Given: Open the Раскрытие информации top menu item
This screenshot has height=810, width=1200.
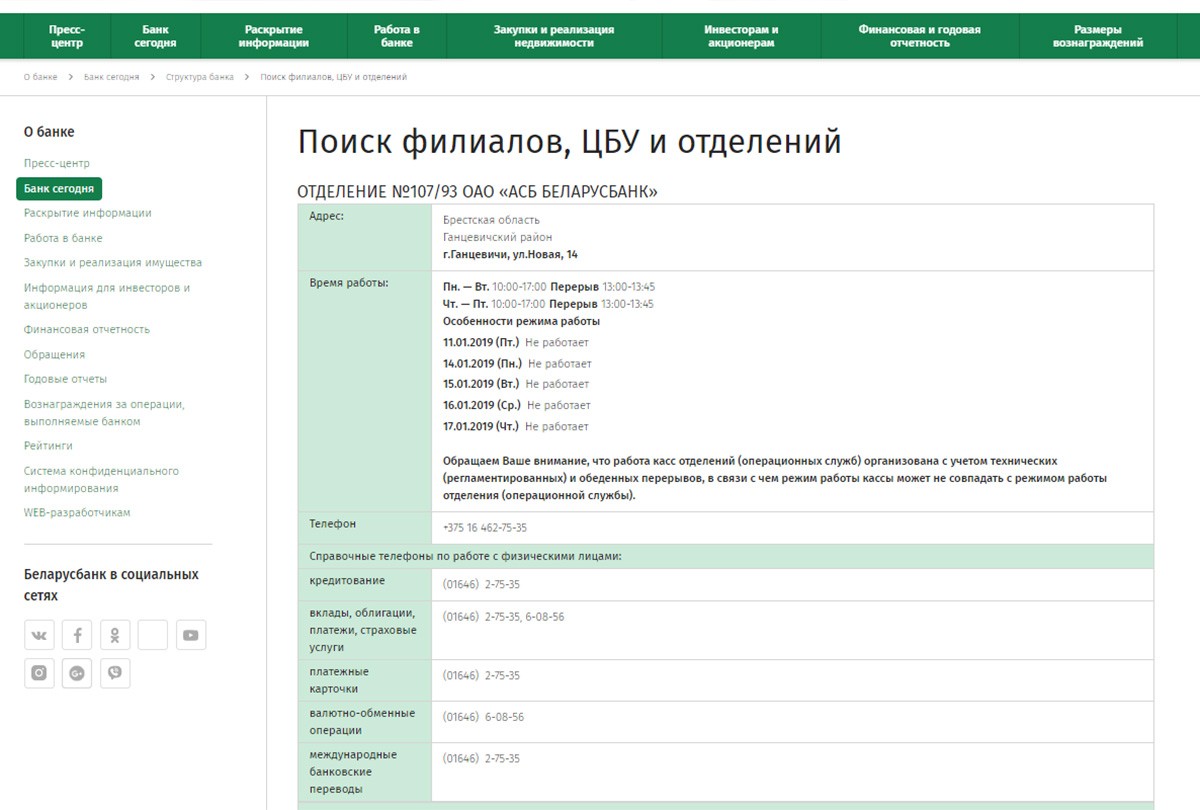Looking at the screenshot, I should point(273,36).
